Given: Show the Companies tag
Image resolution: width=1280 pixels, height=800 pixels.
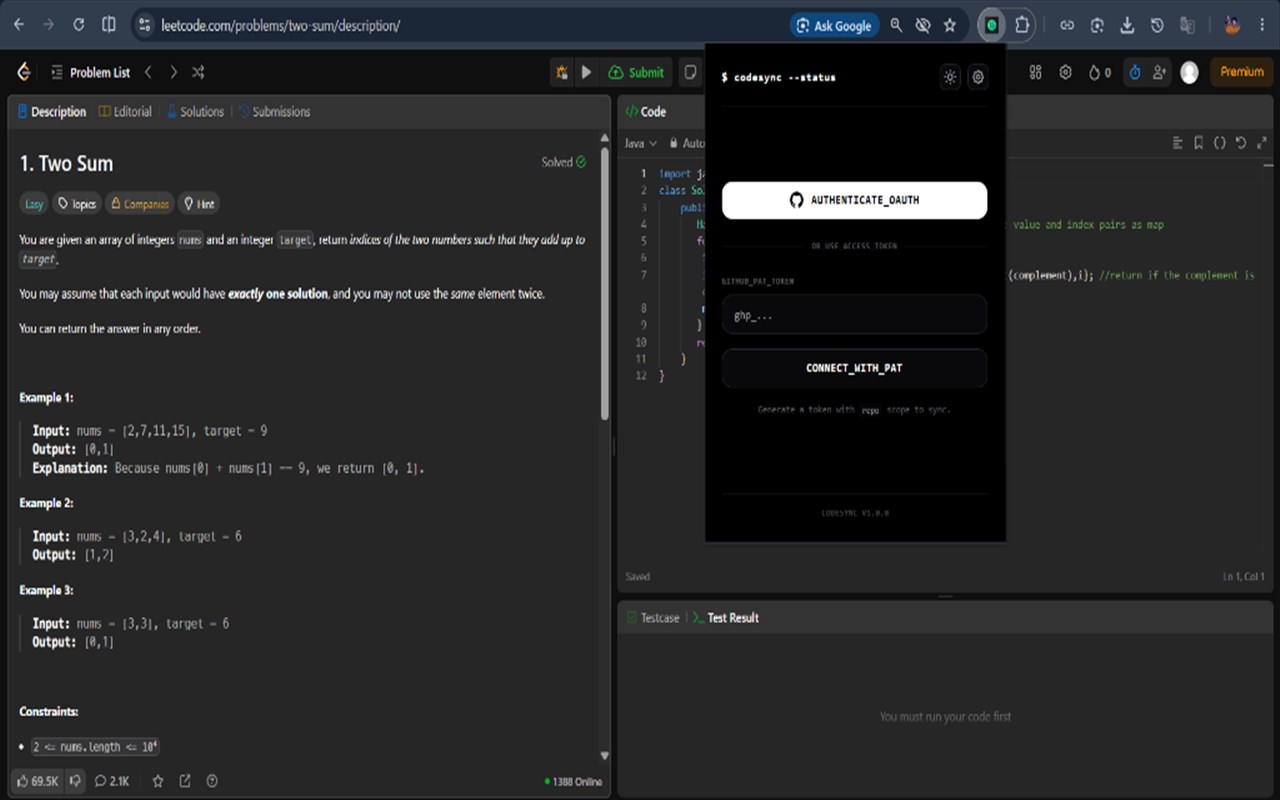Looking at the screenshot, I should [x=139, y=204].
